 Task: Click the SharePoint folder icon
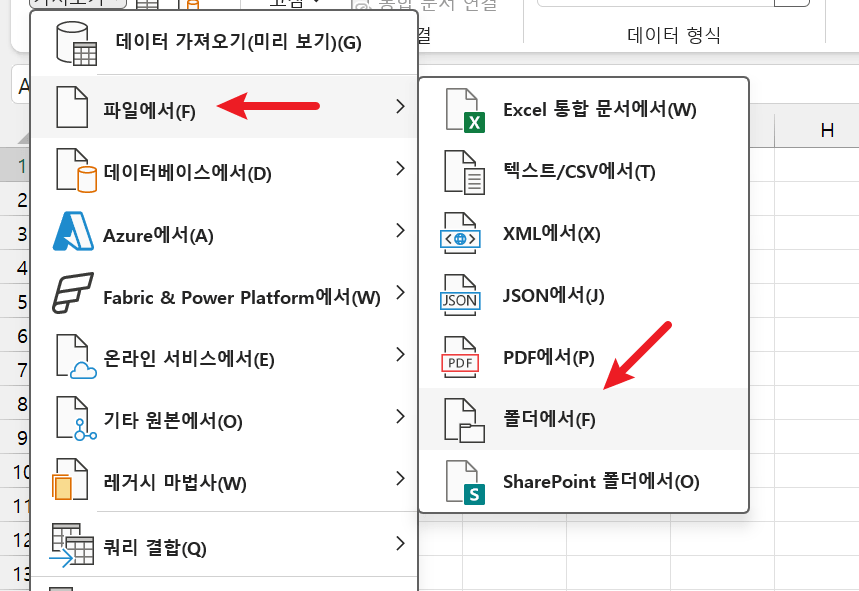pos(465,482)
